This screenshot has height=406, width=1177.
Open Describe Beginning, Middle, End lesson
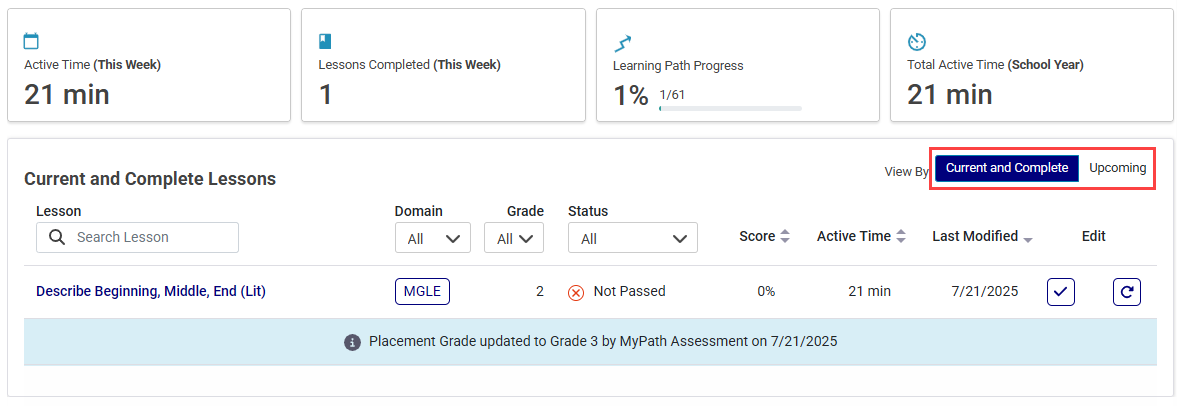pos(151,292)
